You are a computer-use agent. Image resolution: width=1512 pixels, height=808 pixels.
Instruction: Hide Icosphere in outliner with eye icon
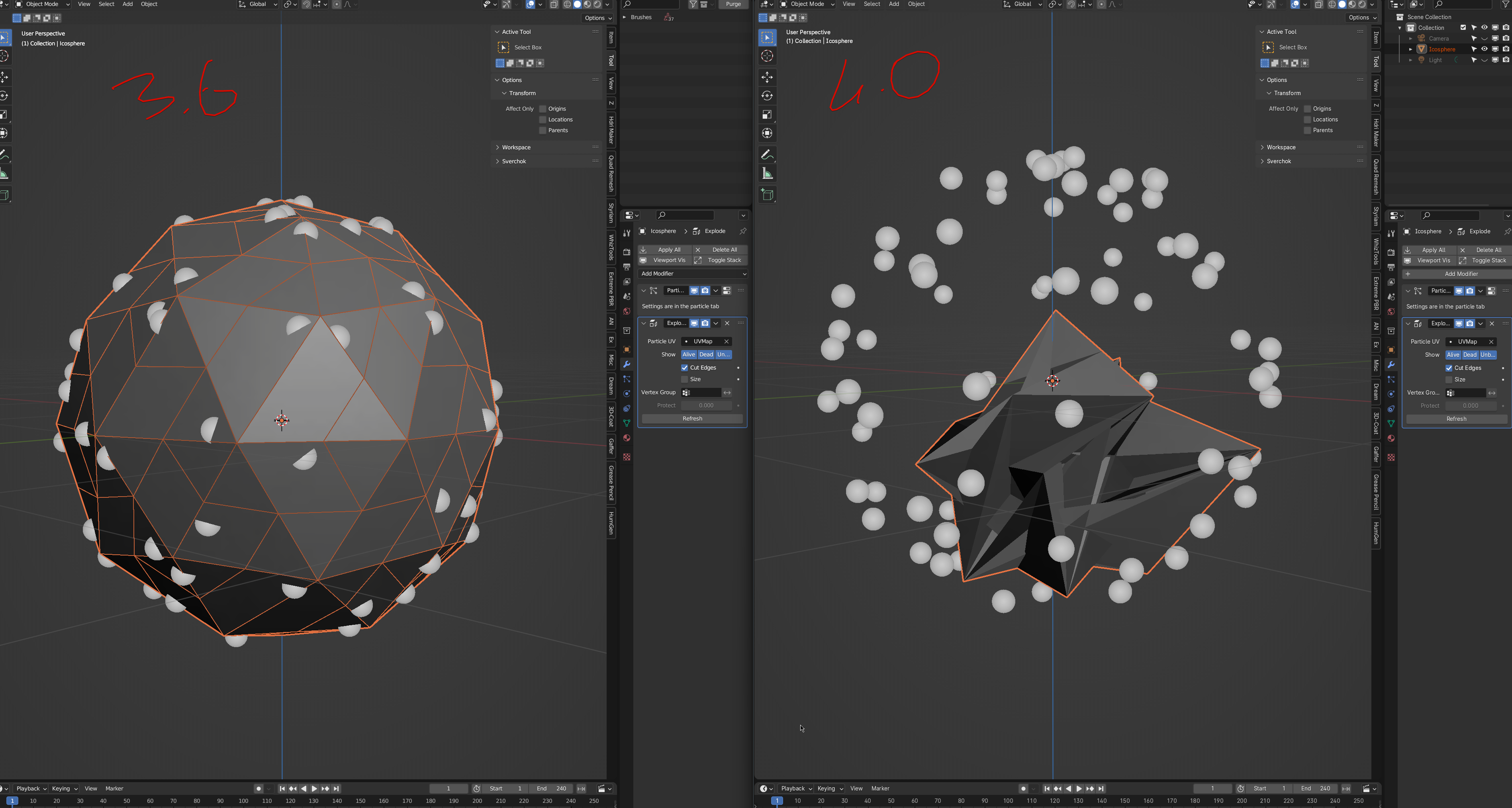pos(1485,49)
